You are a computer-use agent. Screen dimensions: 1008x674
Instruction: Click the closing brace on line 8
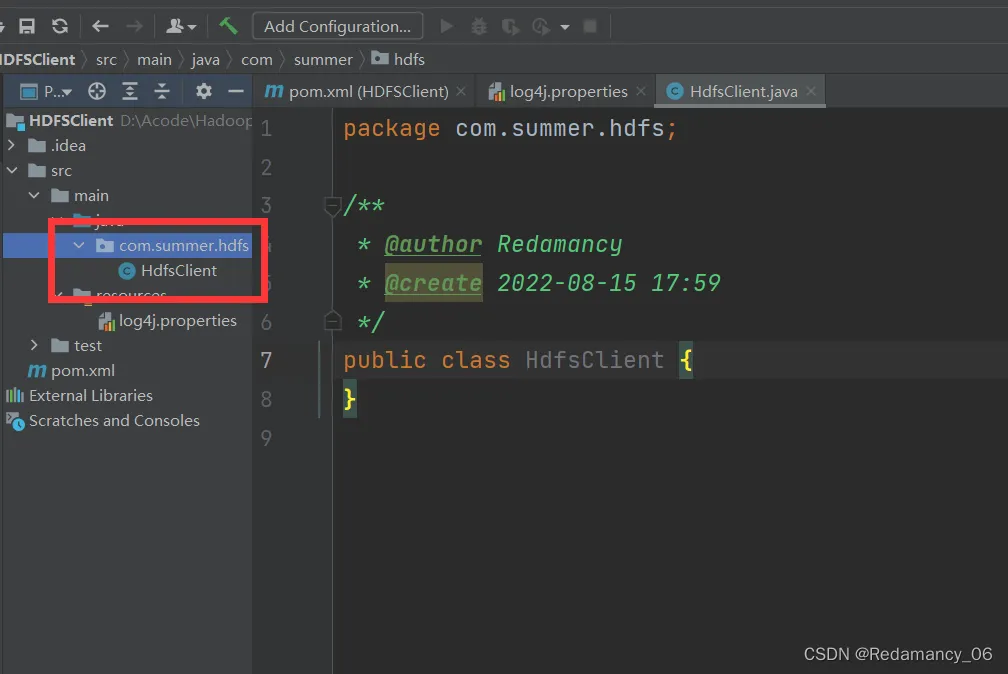350,399
